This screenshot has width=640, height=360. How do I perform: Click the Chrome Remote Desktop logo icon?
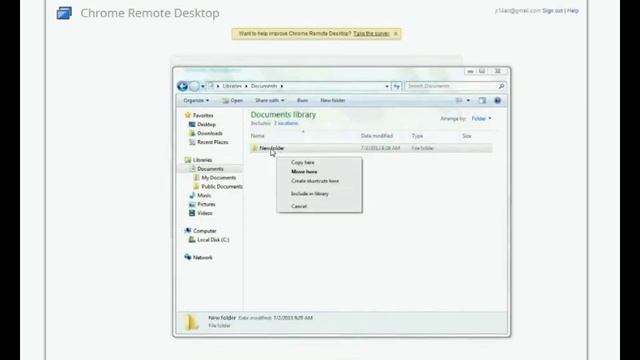(64, 13)
